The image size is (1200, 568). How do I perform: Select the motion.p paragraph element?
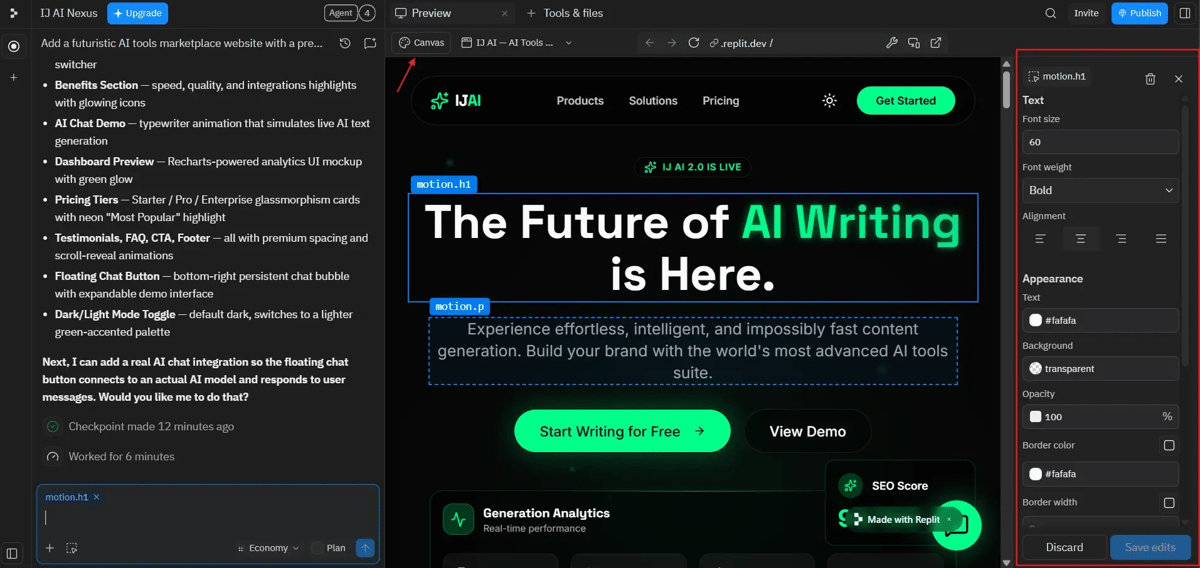click(693, 351)
